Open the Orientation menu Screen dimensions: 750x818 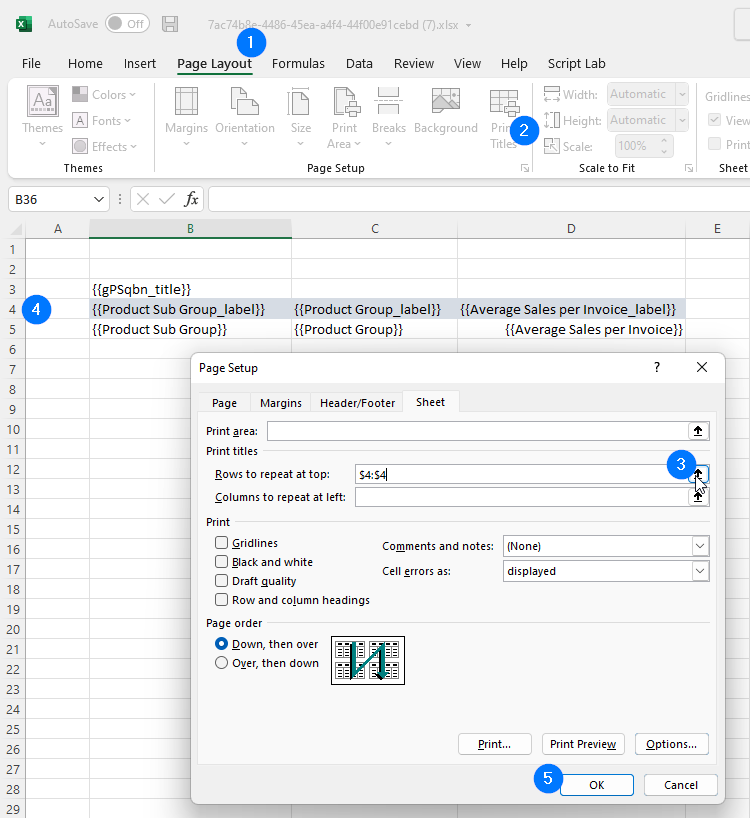click(245, 116)
